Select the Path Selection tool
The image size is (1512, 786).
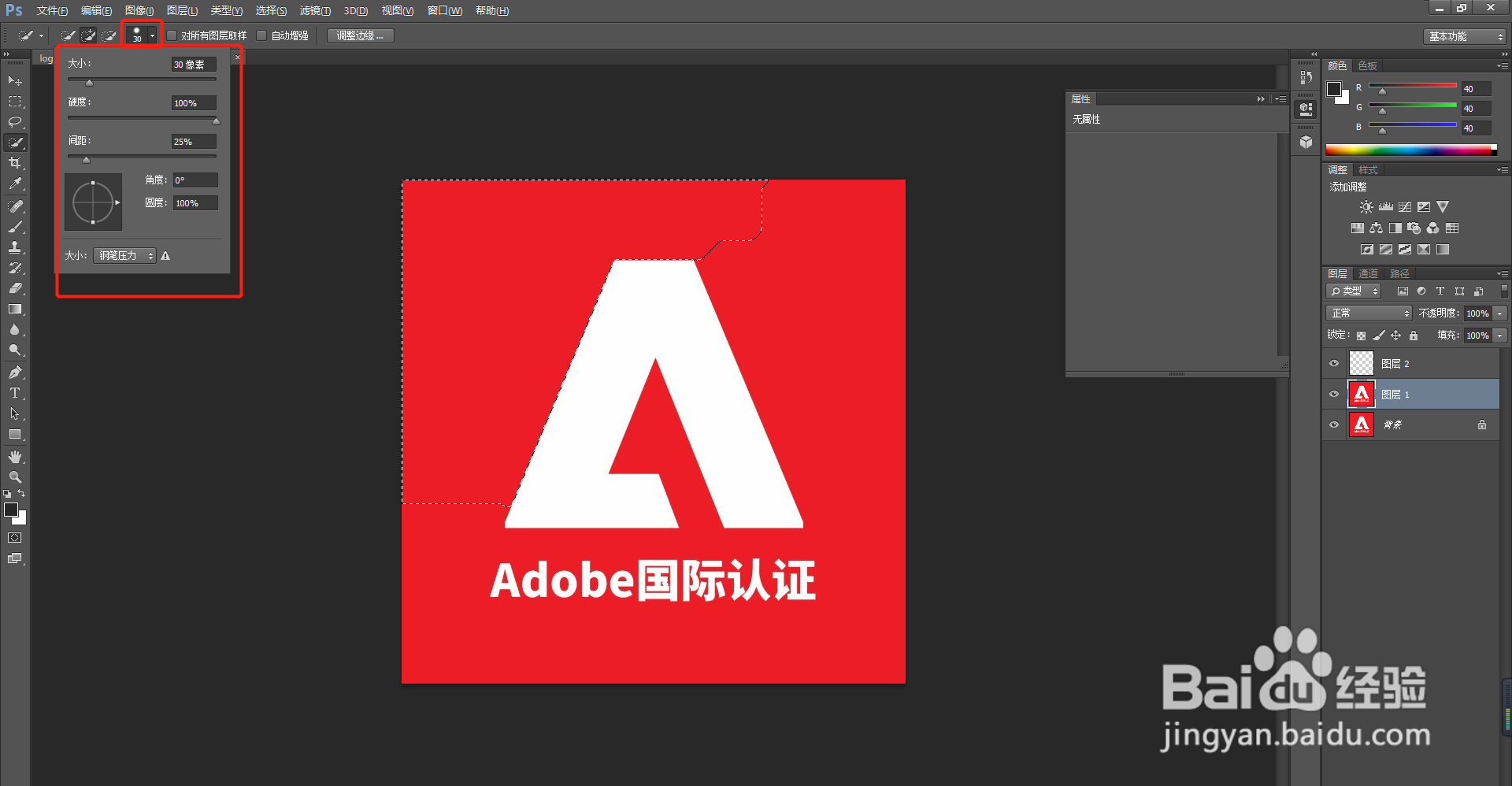[15, 413]
